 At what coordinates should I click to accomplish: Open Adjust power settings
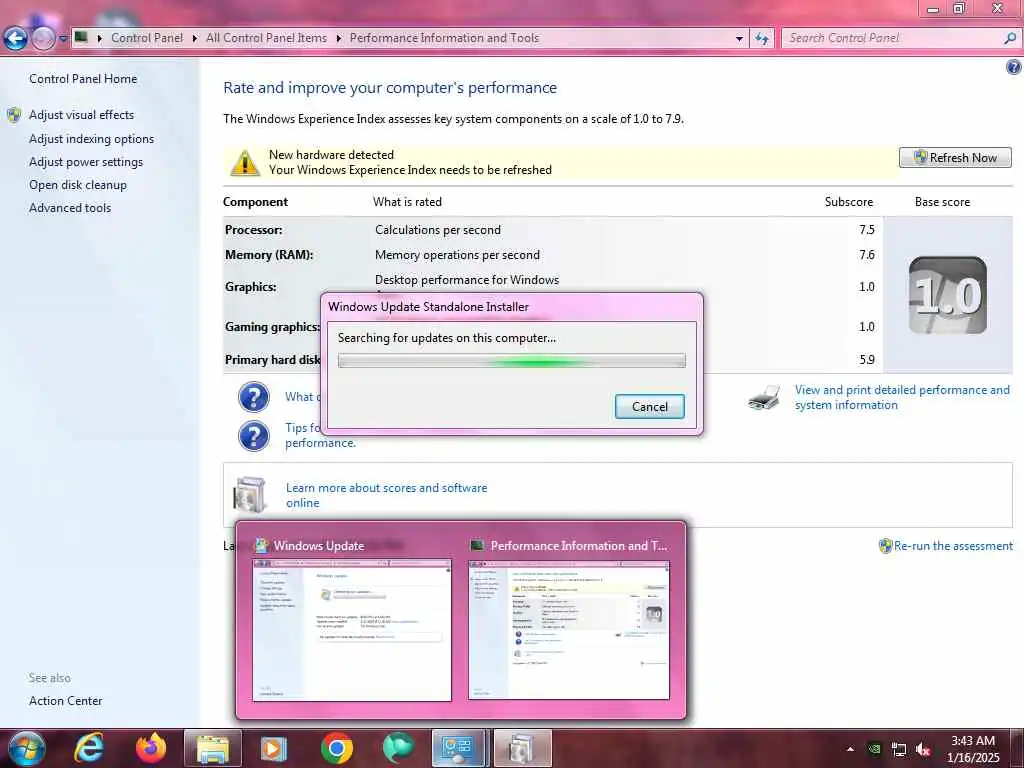click(86, 162)
